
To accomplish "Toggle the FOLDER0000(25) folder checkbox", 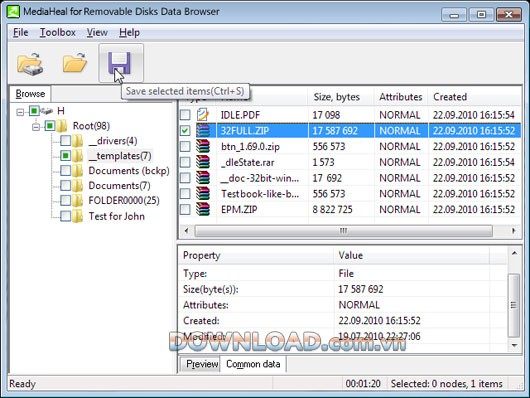I will pyautogui.click(x=66, y=201).
